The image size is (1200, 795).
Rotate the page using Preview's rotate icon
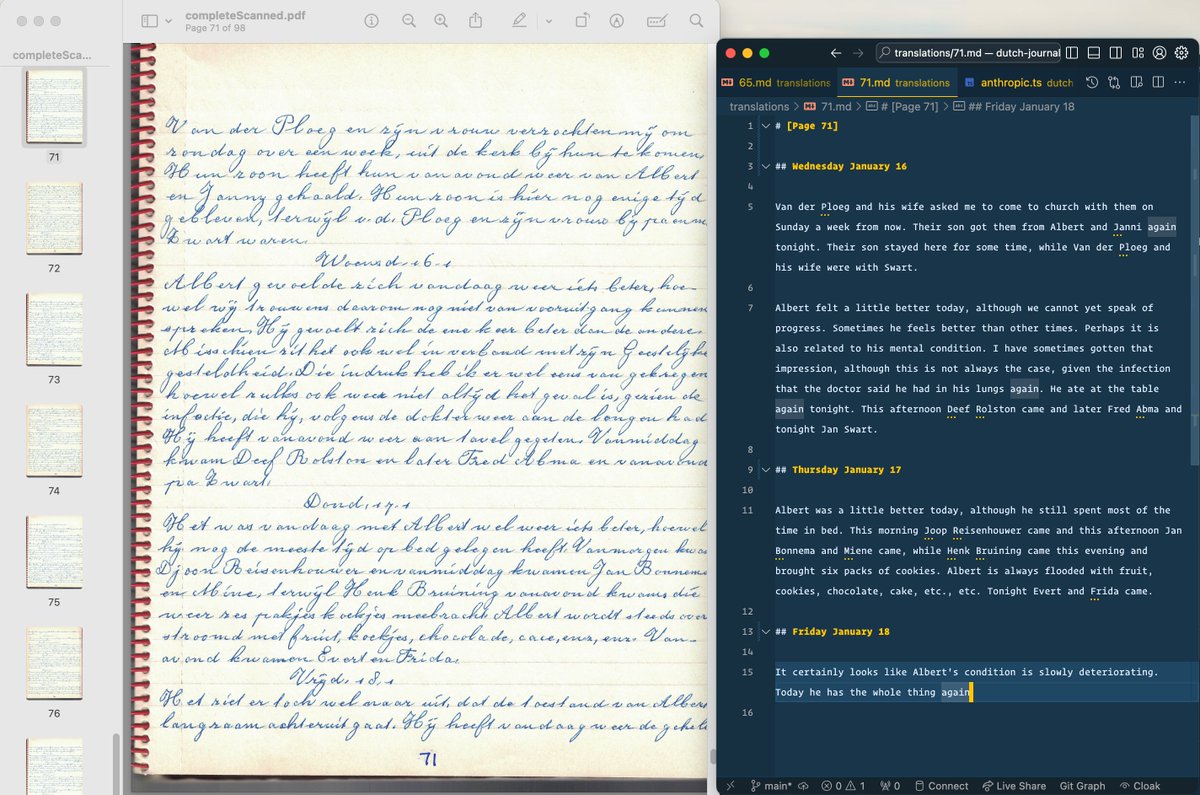click(x=582, y=21)
